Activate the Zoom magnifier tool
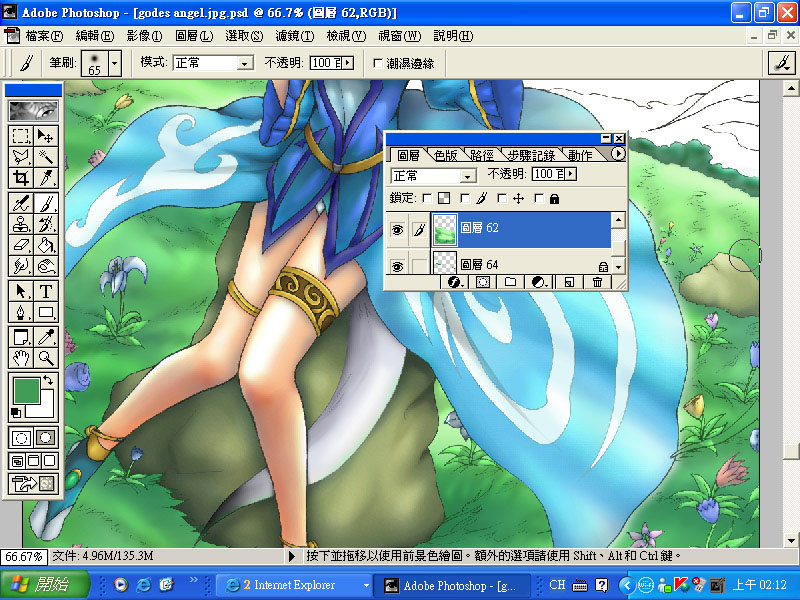The image size is (800, 600). 46,357
